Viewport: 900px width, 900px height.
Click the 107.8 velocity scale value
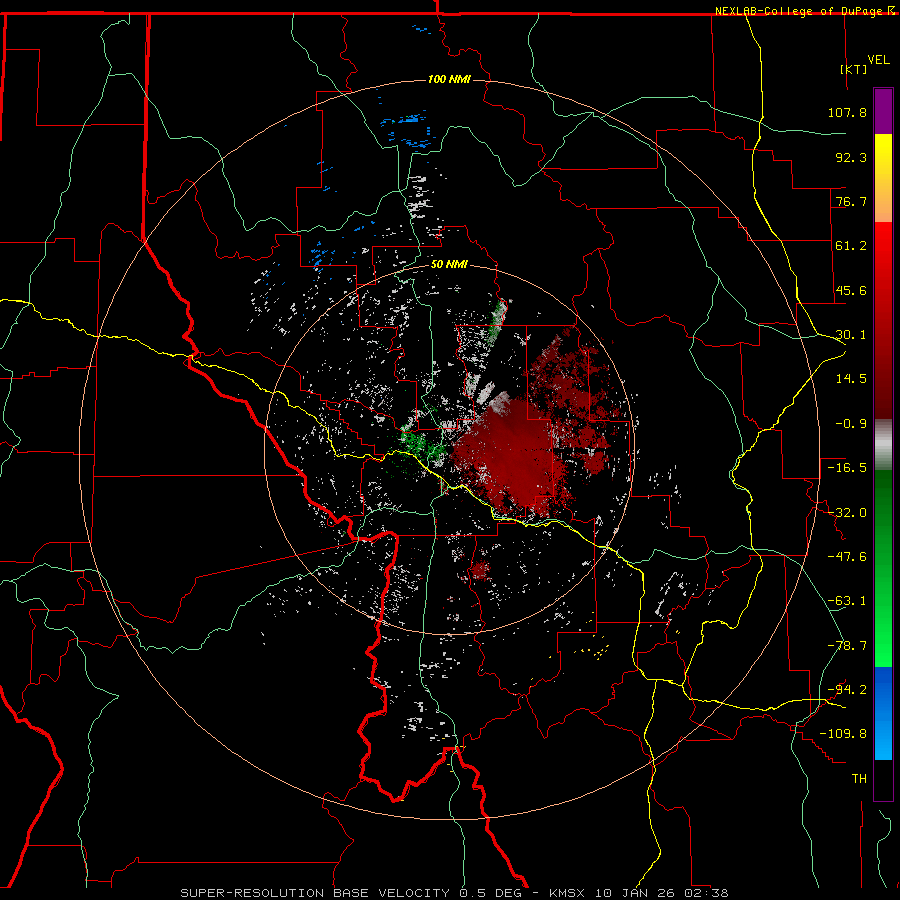click(x=847, y=112)
